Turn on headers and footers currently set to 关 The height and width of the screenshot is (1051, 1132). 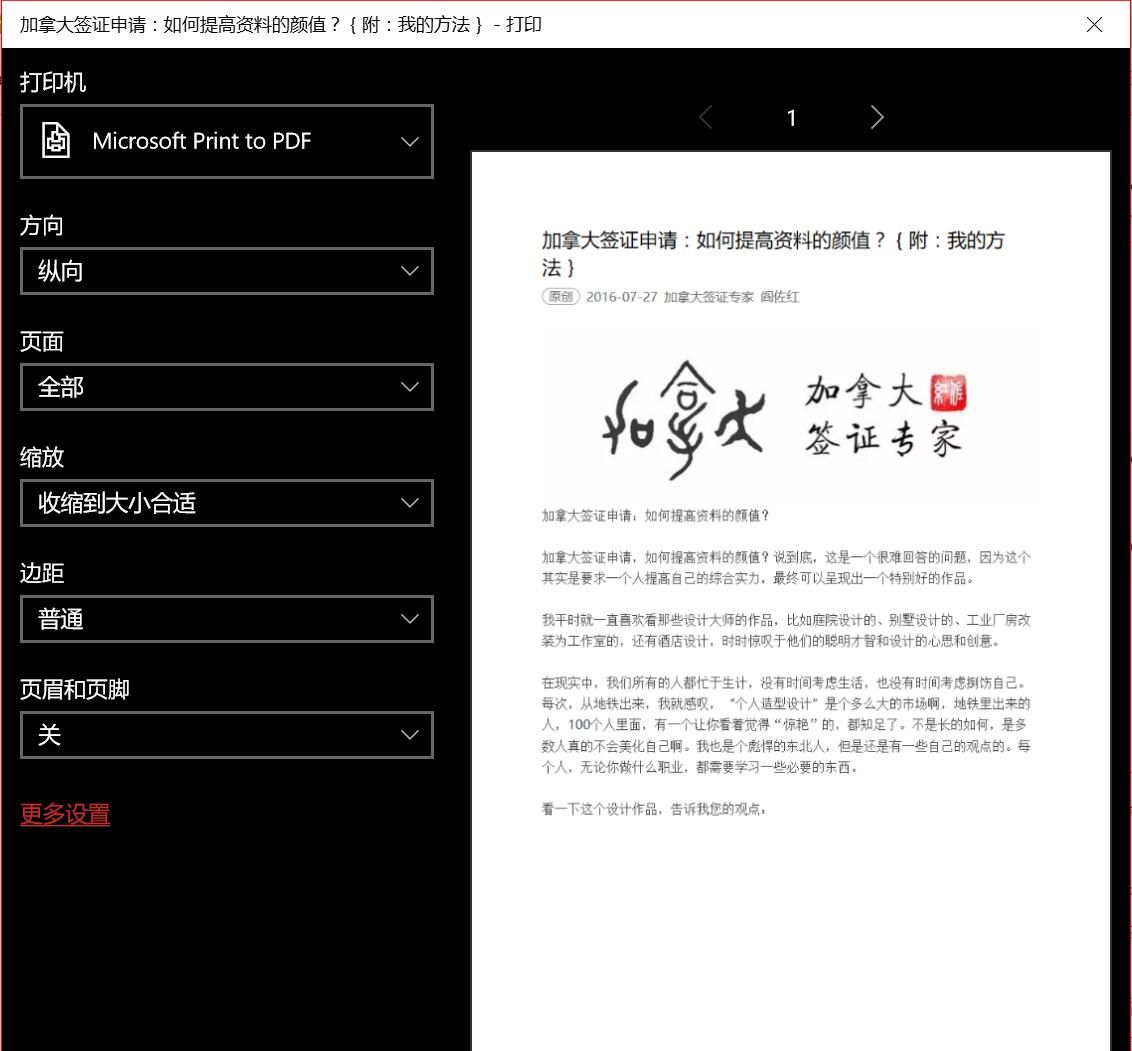coord(227,735)
